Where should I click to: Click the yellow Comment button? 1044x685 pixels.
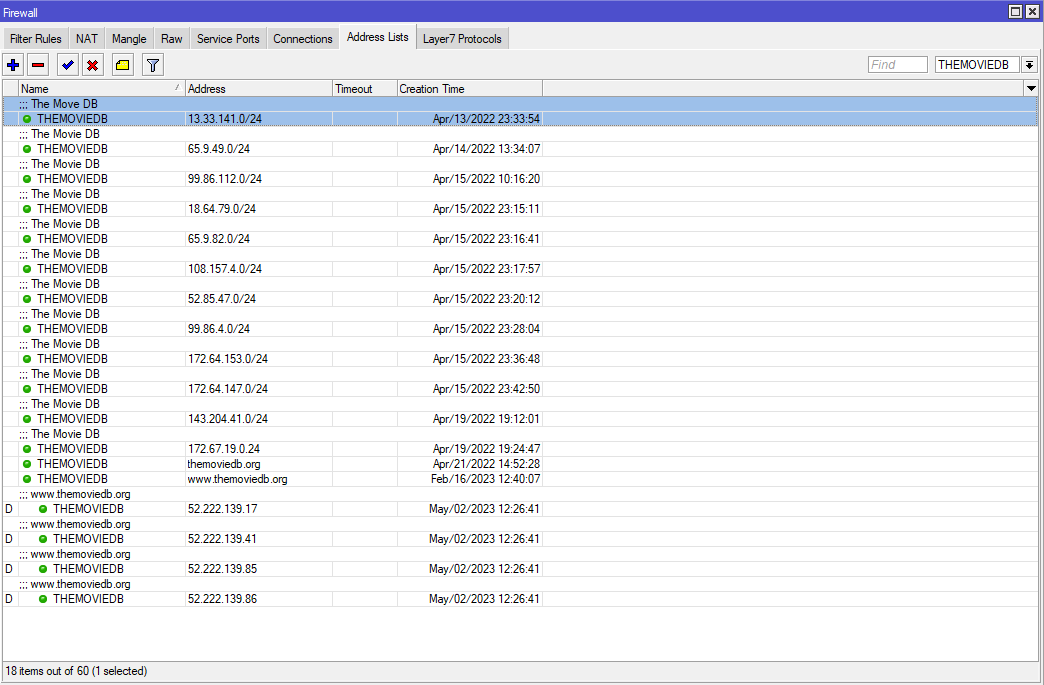click(122, 65)
